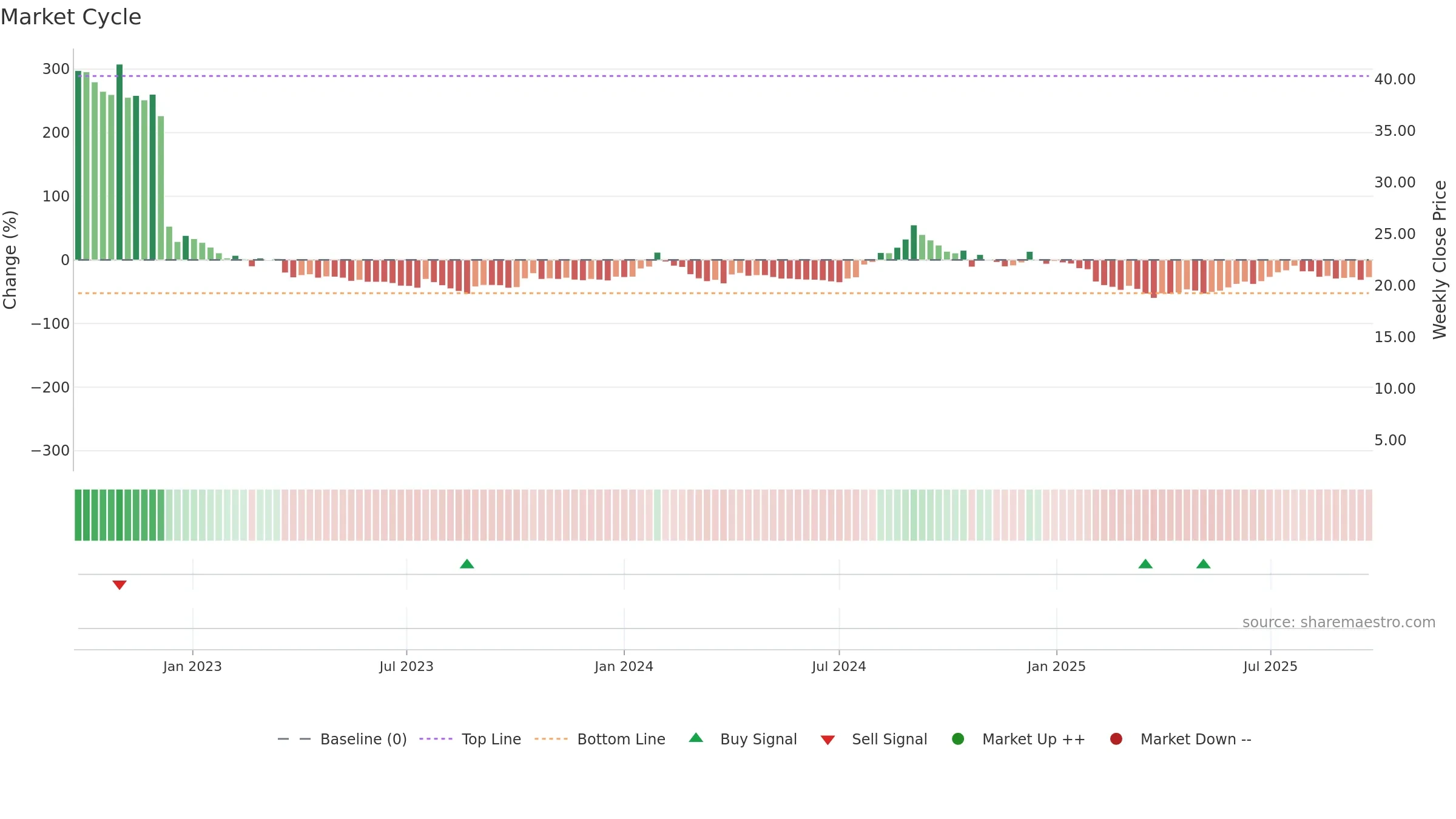Click the tallest dark green bar near 300
1456x819 pixels.
pyautogui.click(x=120, y=162)
